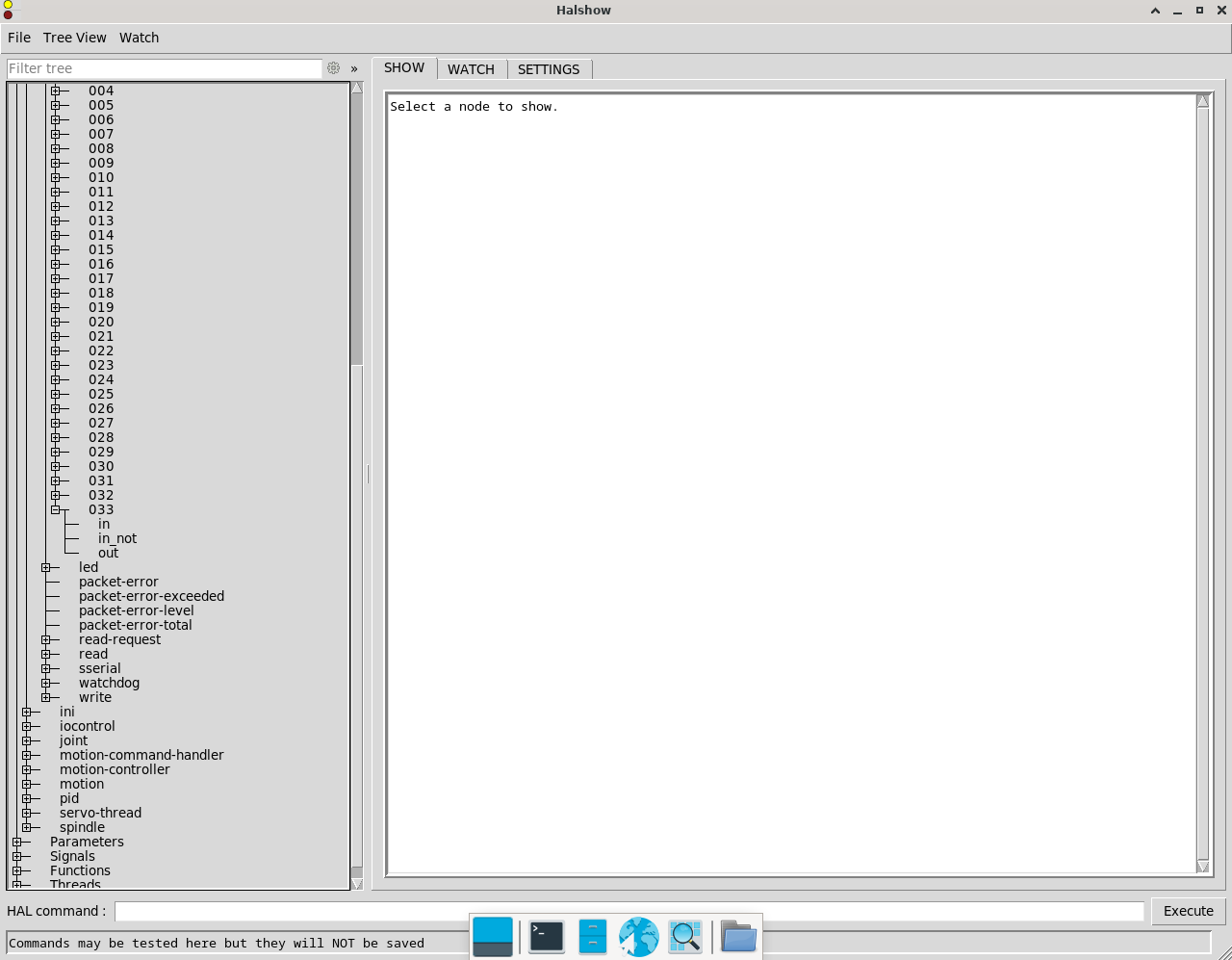Image resolution: width=1232 pixels, height=960 pixels.
Task: Open the web browser globe icon
Action: click(638, 936)
